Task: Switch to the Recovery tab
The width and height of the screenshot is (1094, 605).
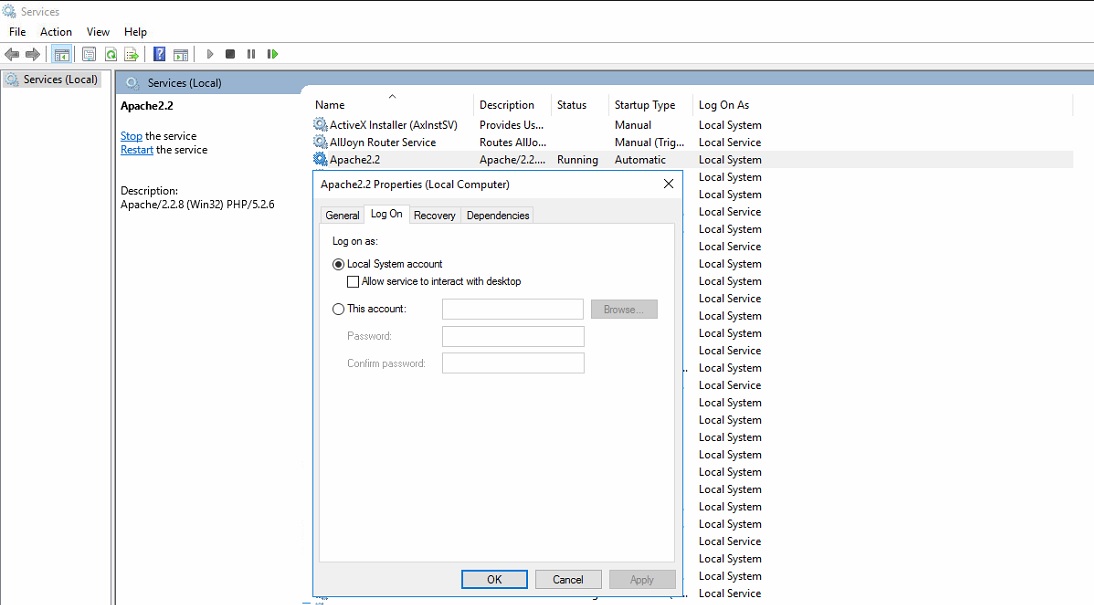Action: [434, 216]
